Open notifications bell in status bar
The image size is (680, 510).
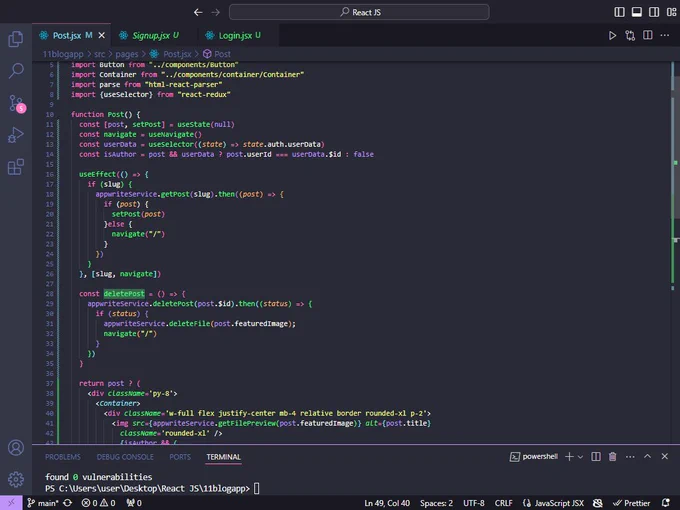(x=666, y=503)
